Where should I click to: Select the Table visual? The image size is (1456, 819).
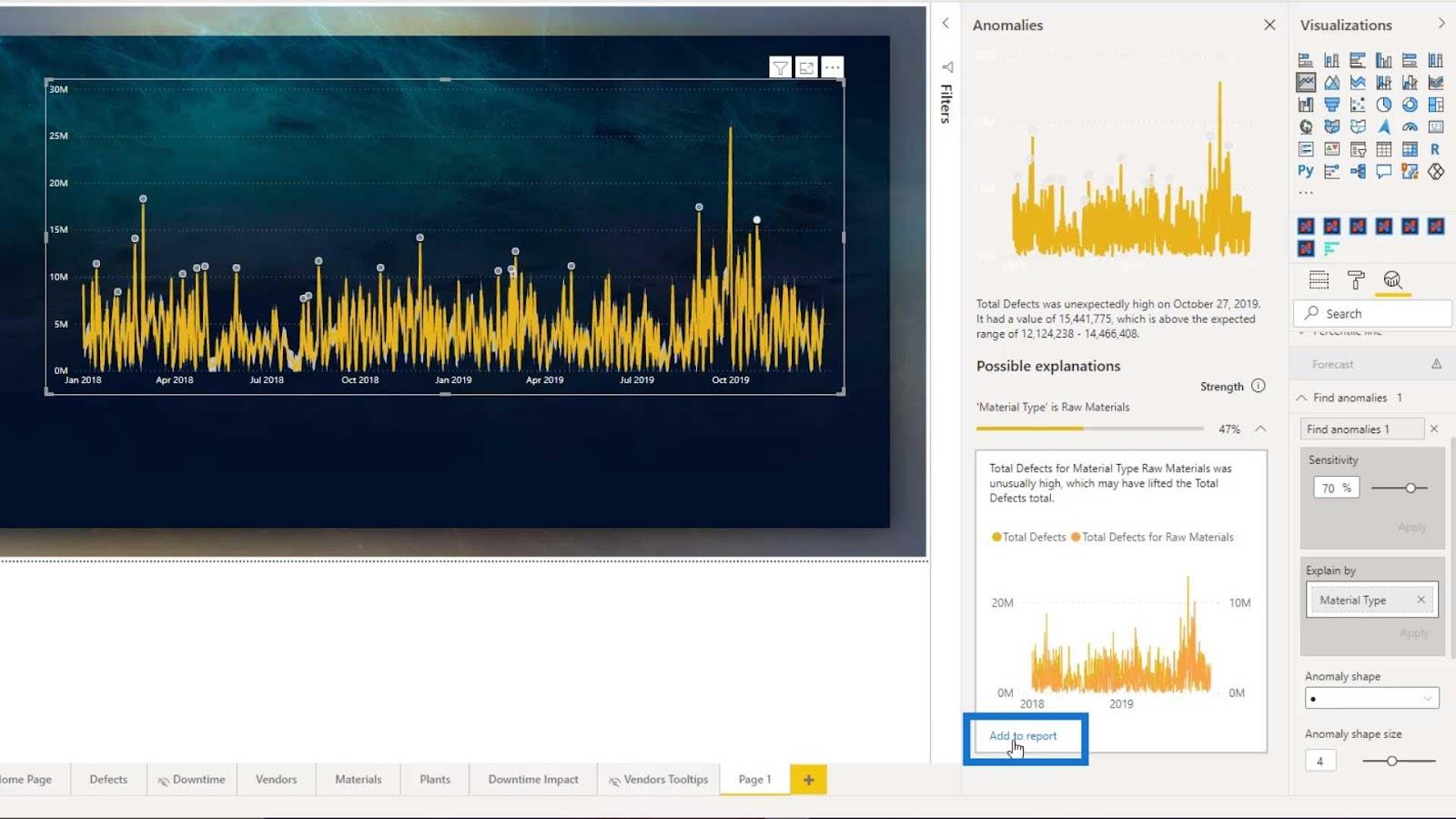point(1383,148)
